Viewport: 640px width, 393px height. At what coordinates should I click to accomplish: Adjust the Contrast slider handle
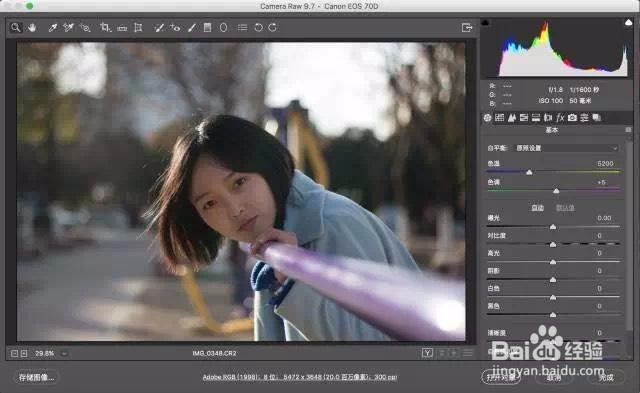click(x=553, y=244)
